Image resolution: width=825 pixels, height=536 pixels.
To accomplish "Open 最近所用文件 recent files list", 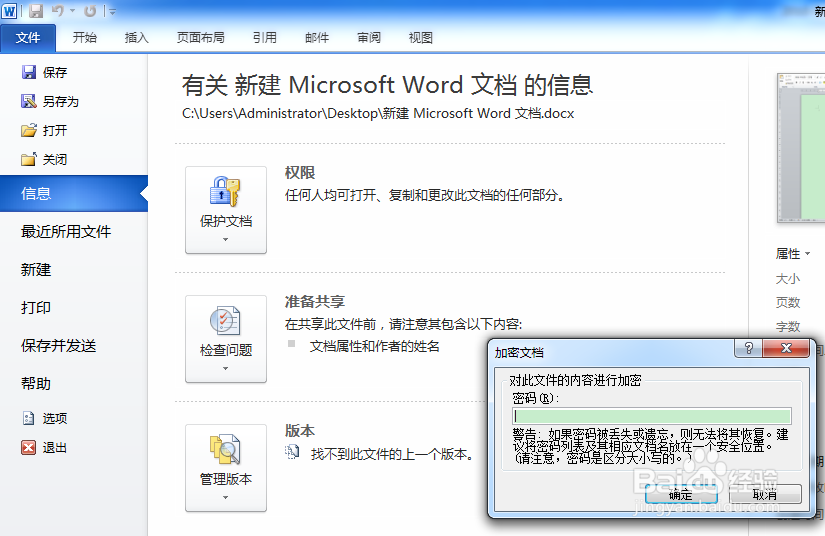I will pyautogui.click(x=66, y=231).
